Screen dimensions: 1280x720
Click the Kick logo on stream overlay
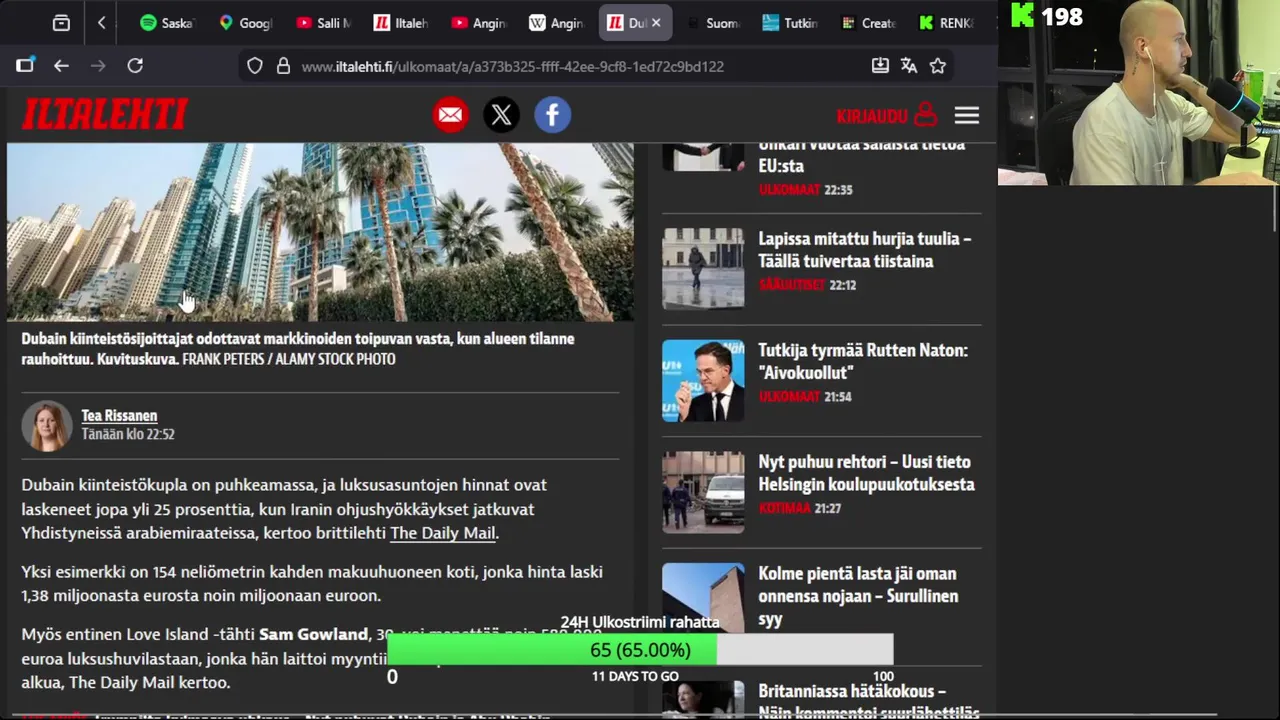pyautogui.click(x=1023, y=15)
